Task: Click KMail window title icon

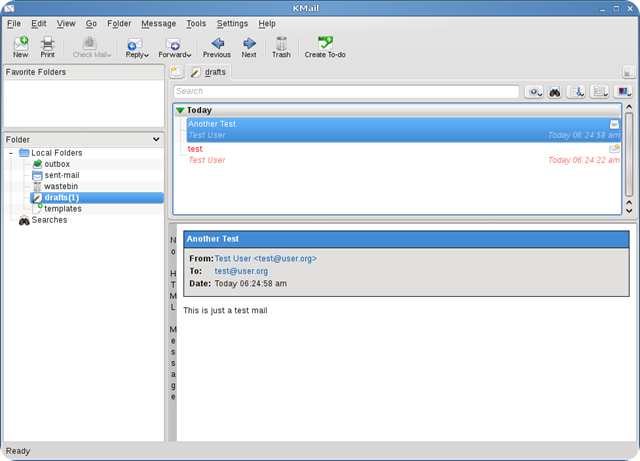Action: (9, 8)
